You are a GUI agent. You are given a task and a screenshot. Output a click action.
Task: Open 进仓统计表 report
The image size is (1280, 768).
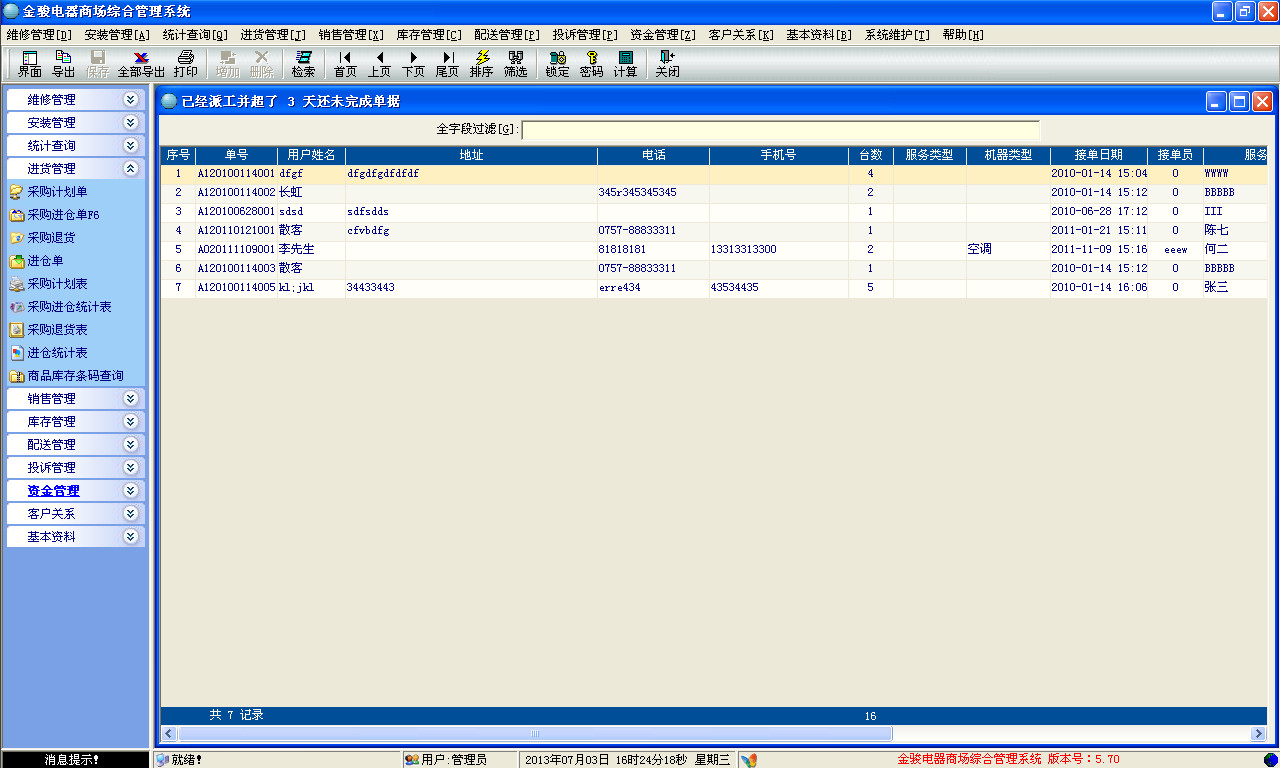48,353
